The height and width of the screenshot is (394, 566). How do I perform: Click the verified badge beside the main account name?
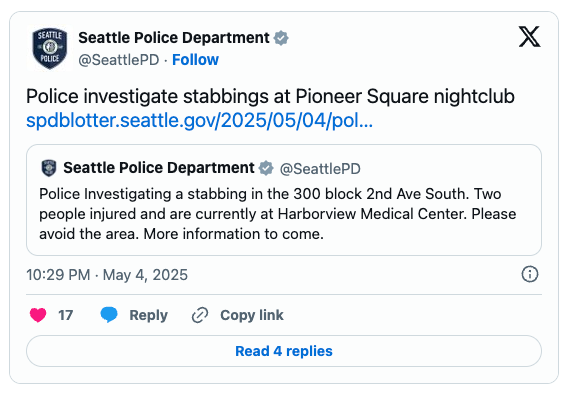[281, 38]
